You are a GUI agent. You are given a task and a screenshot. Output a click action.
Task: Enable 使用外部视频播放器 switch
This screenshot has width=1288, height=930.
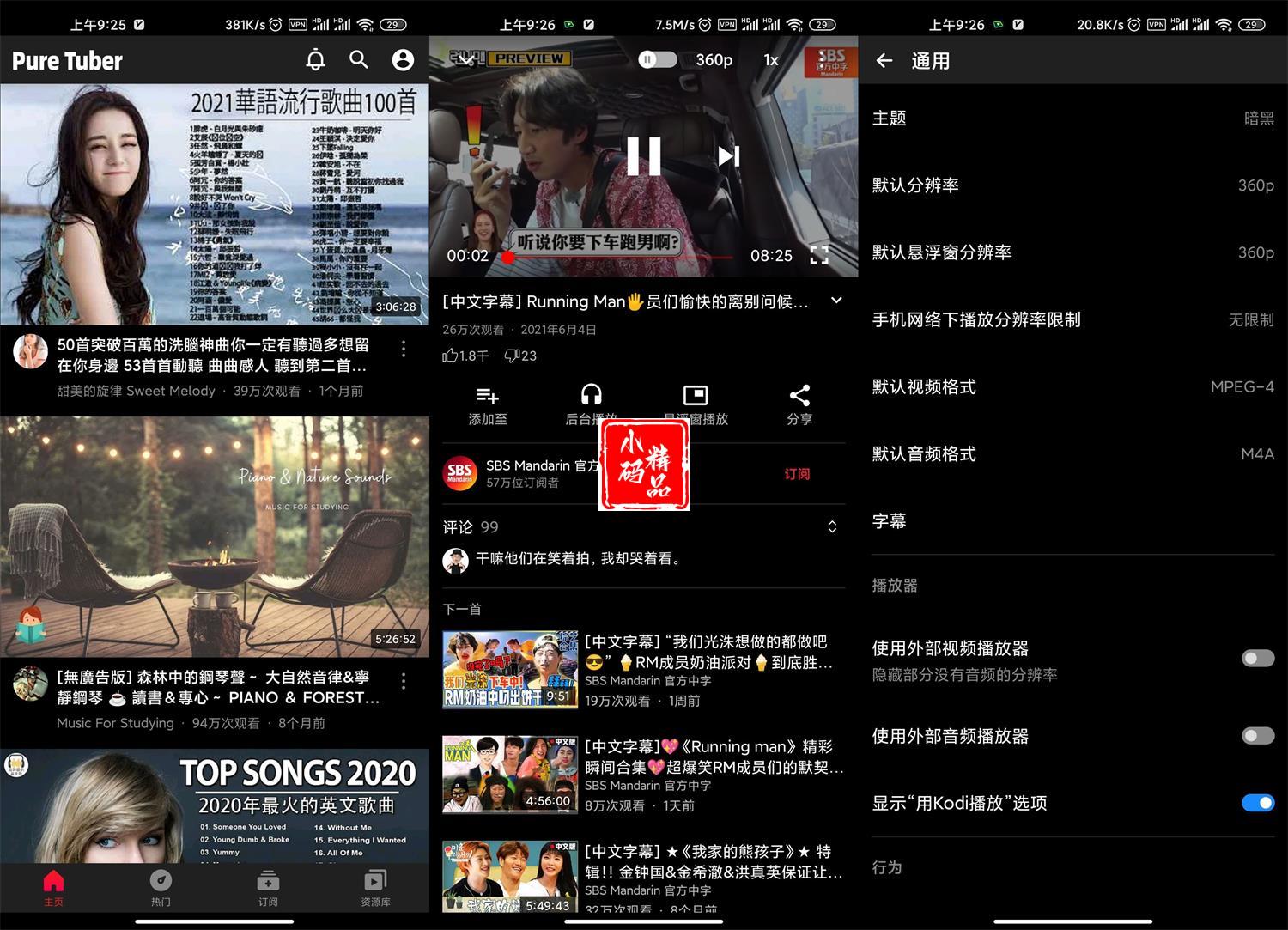[x=1258, y=659]
